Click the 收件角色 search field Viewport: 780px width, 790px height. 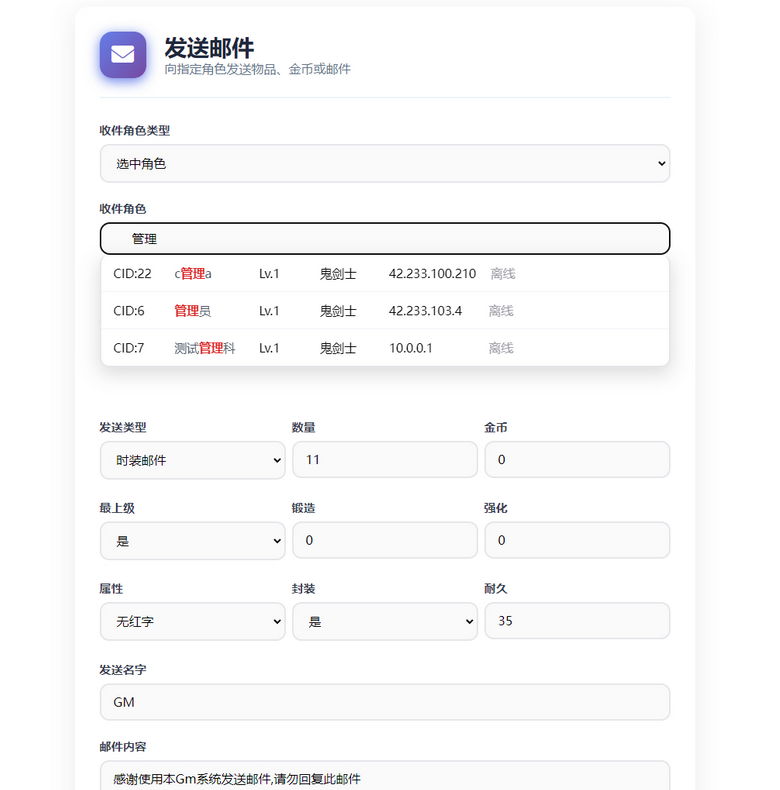pos(384,239)
